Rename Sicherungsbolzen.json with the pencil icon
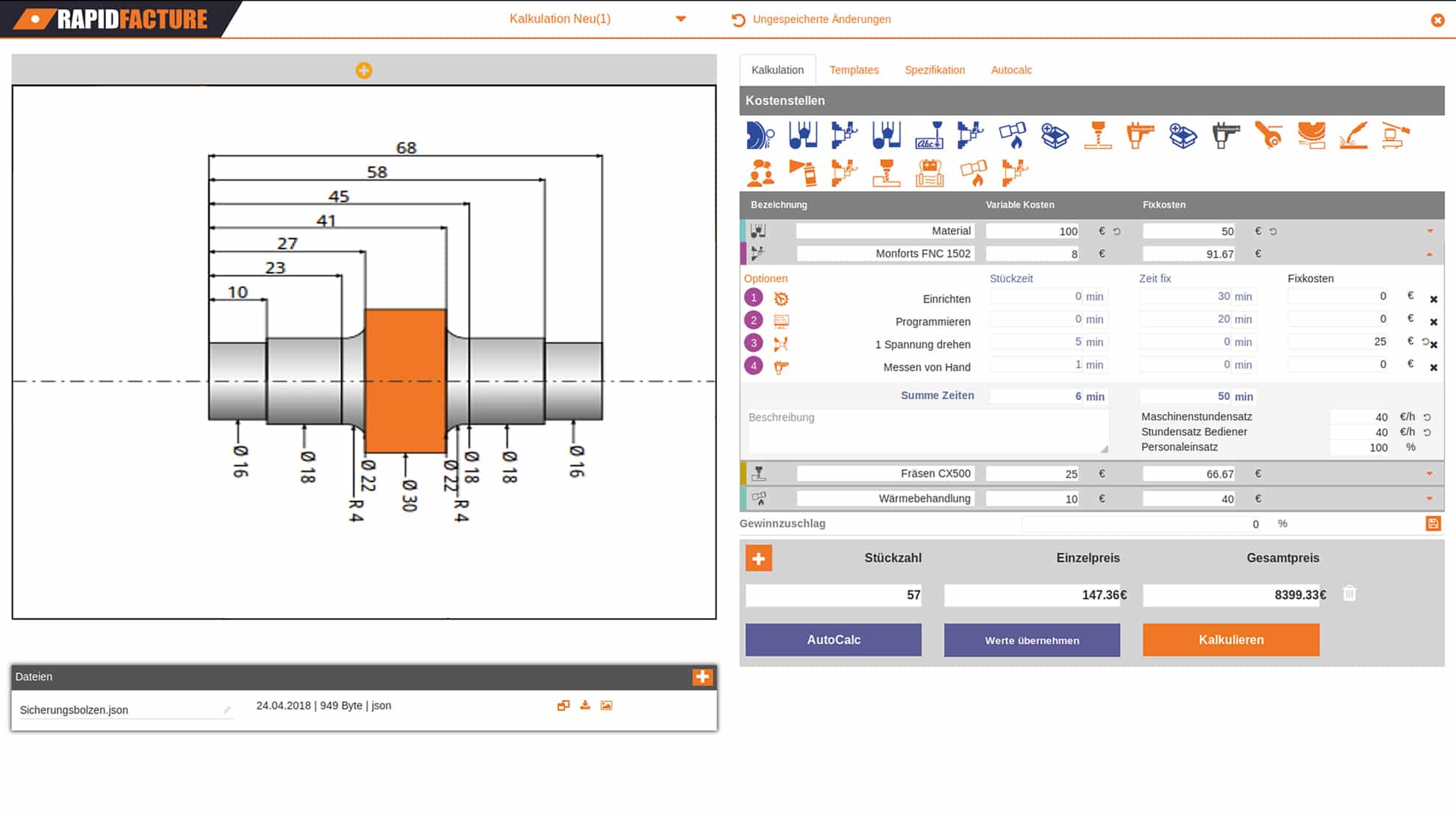This screenshot has width=1456, height=819. coord(227,709)
